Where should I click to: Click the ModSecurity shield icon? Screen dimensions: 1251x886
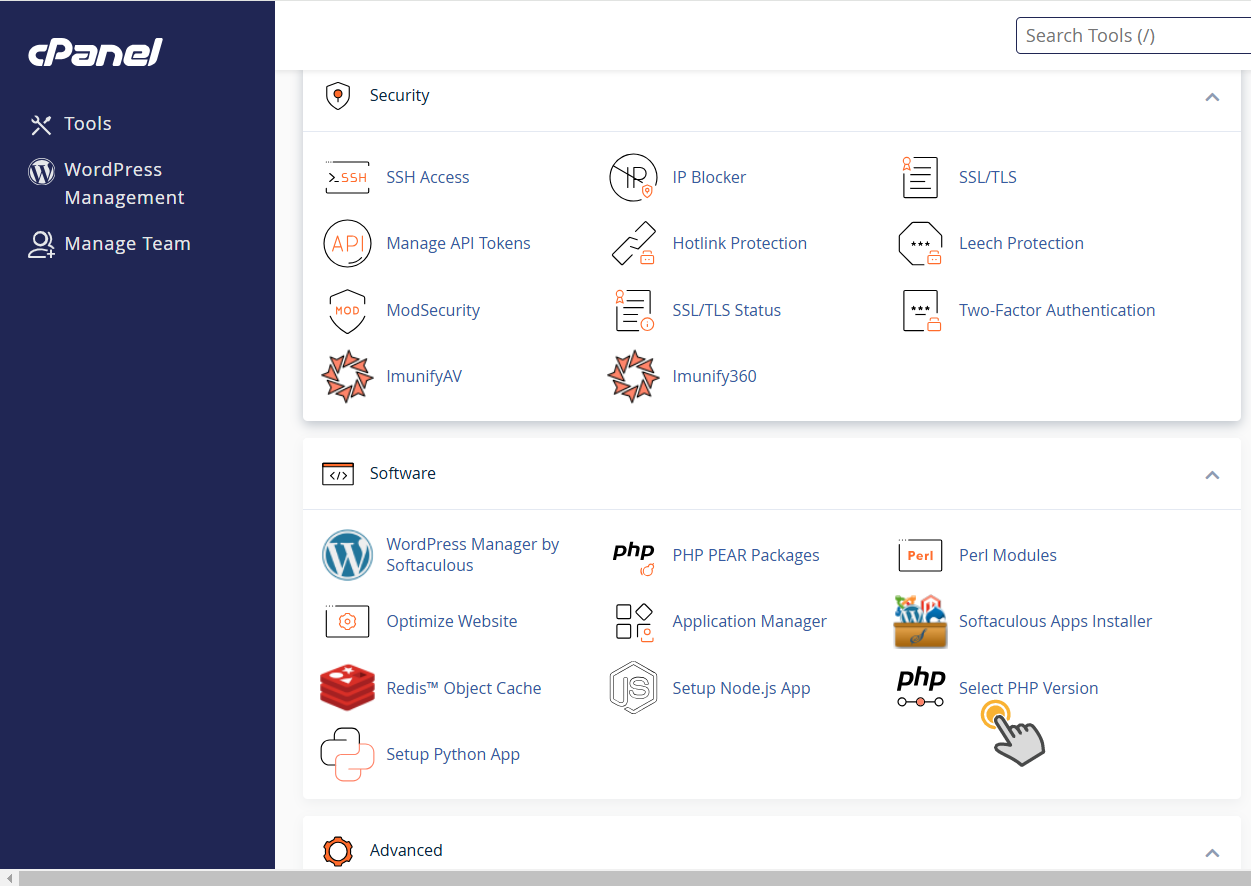(x=347, y=310)
